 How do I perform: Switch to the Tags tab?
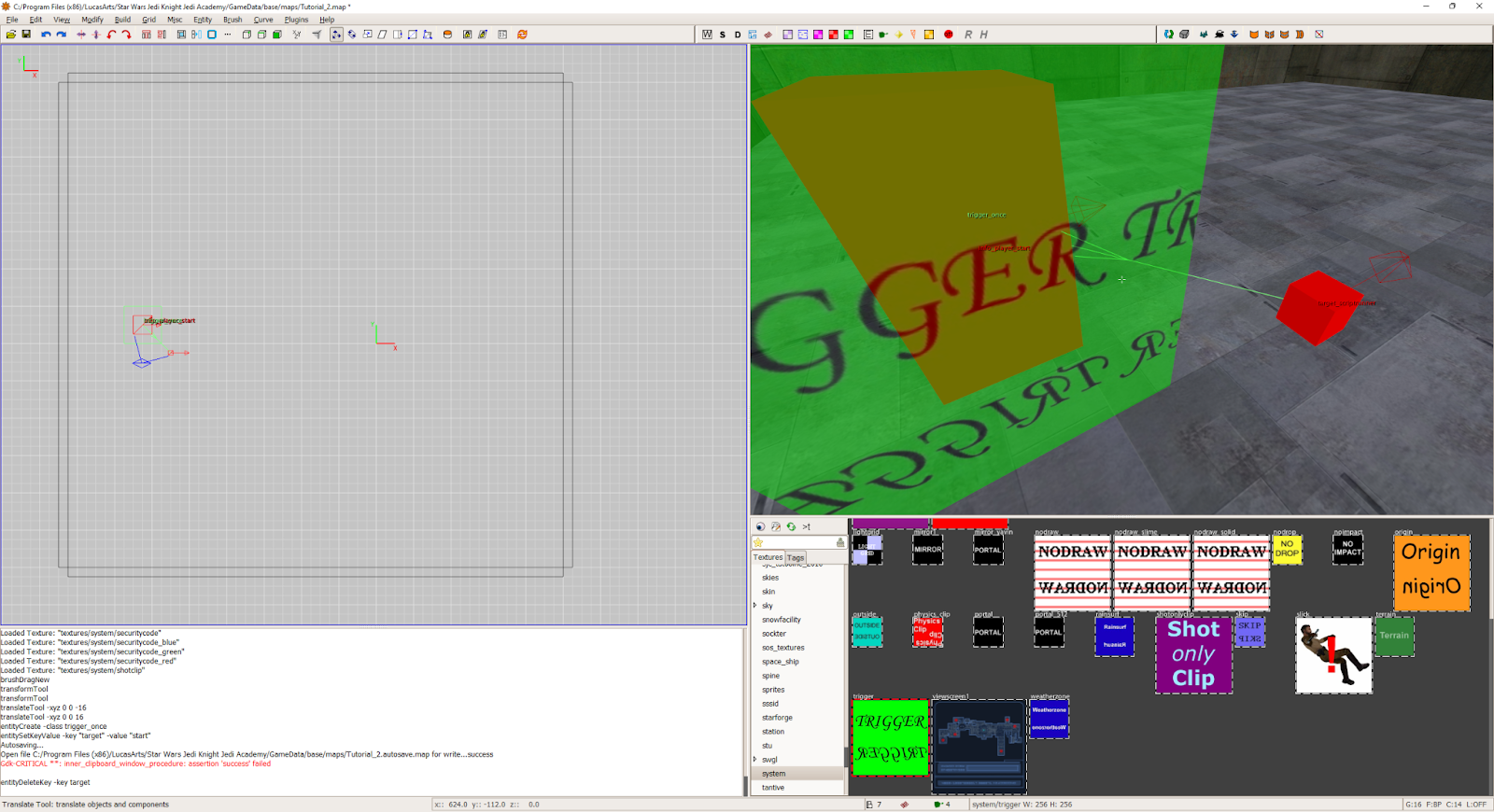tap(796, 557)
